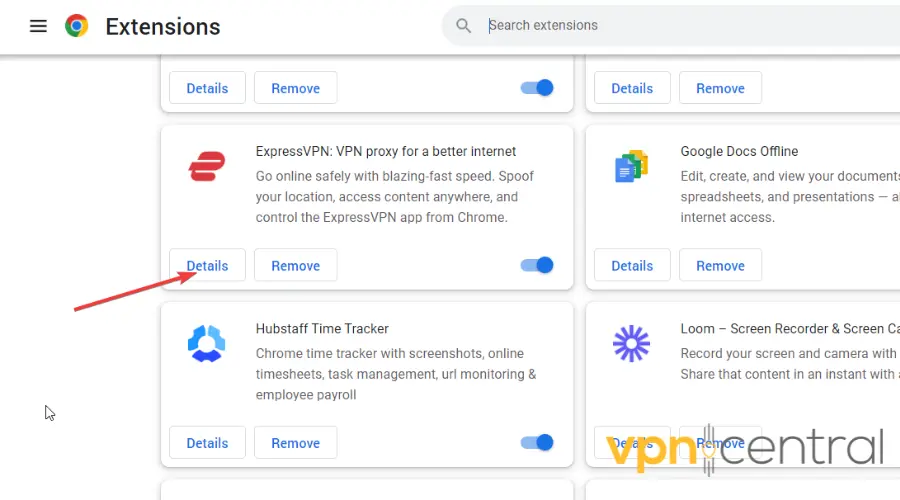The image size is (900, 500).
Task: Disable the ExpressVPN extension toggle
Action: tap(538, 265)
